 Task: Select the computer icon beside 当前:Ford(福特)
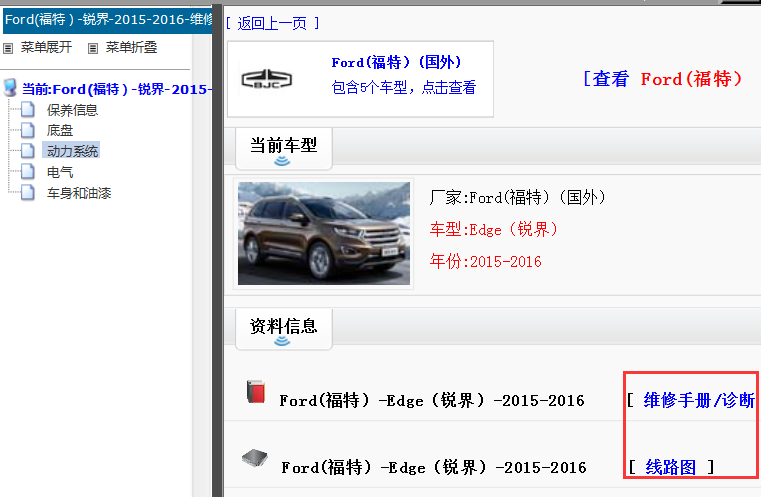10,88
